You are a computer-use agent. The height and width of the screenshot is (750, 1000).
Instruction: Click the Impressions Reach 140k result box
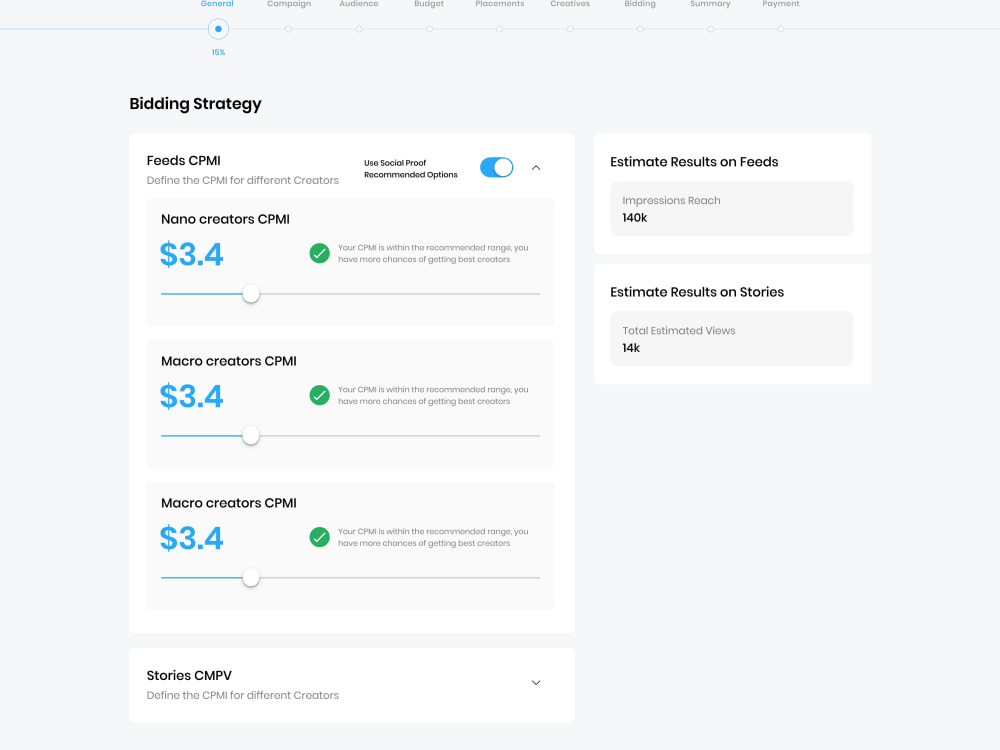[731, 208]
